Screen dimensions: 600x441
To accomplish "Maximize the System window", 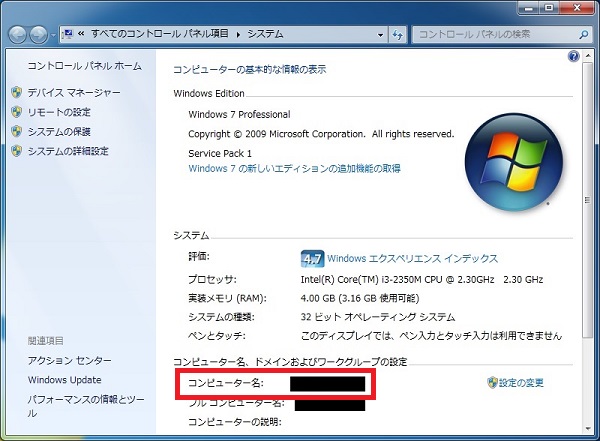I will pos(549,8).
